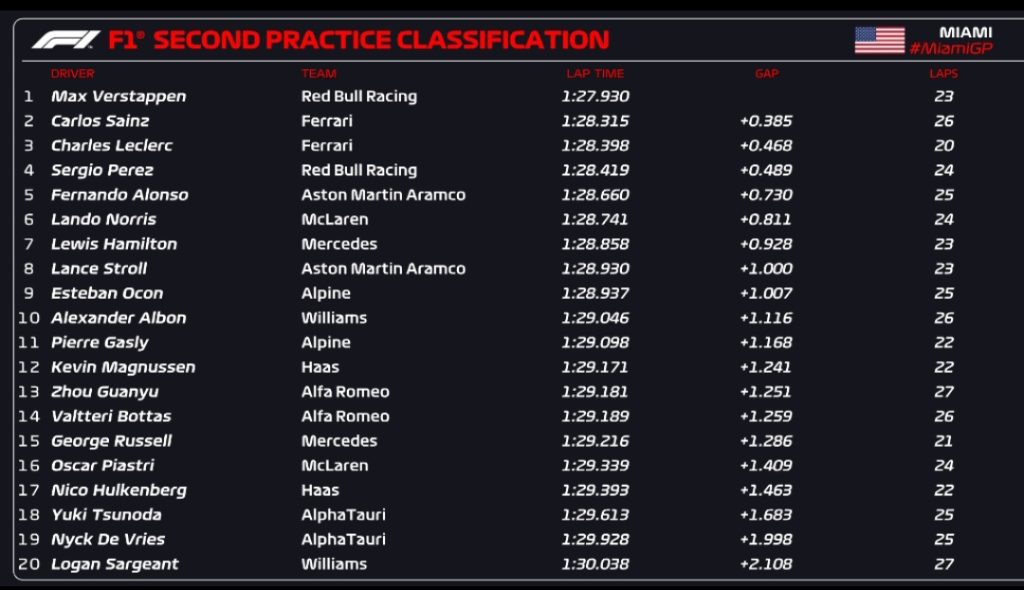Viewport: 1024px width, 590px height.
Task: Click Lewis Hamilton's row name
Action: point(114,244)
